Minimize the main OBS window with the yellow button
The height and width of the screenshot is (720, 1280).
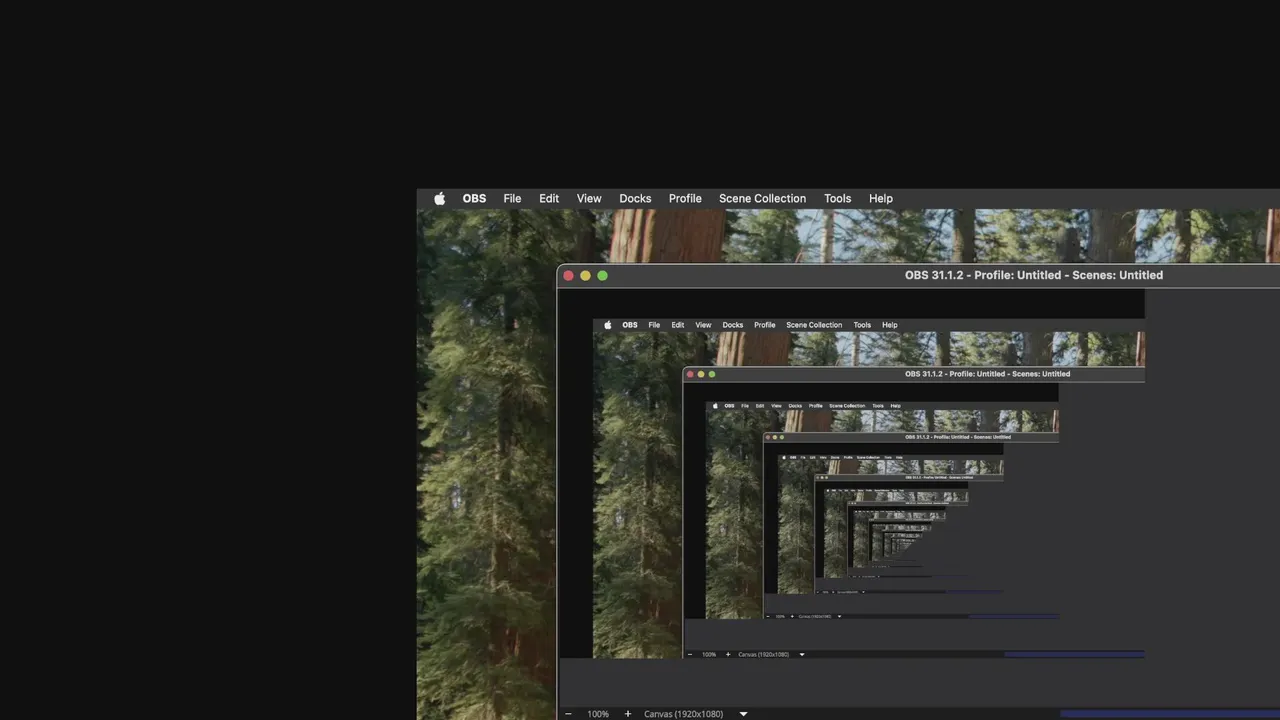coord(586,275)
